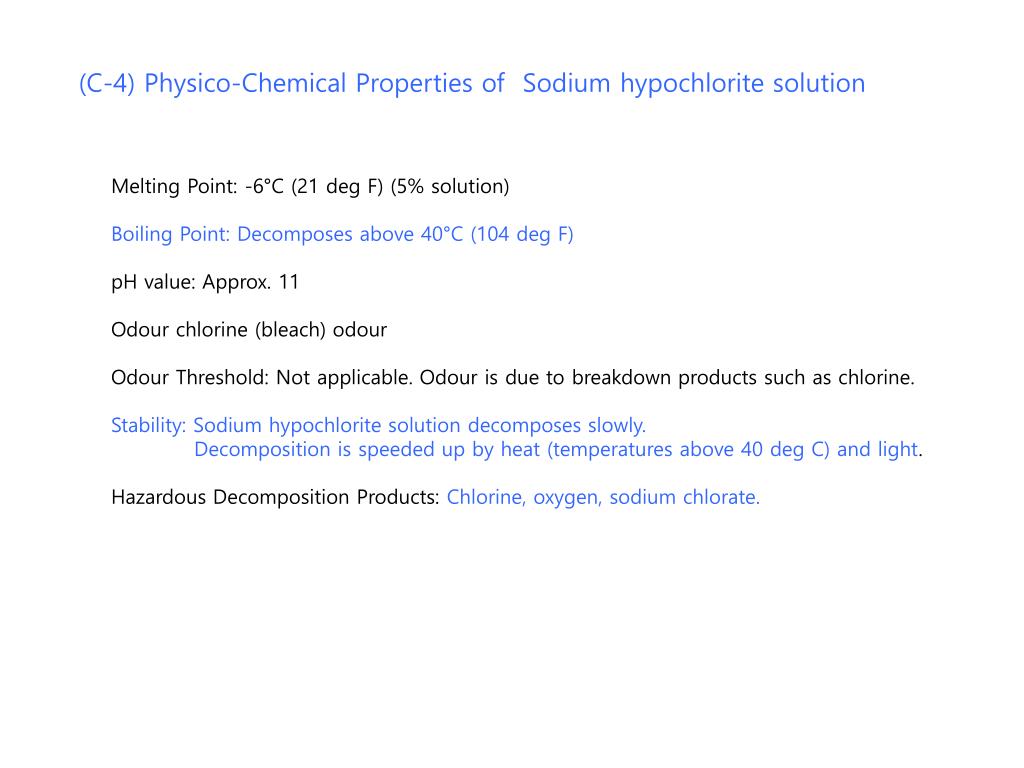Click the word Stability:
Viewport: 1024px width, 768px height.
149,426
